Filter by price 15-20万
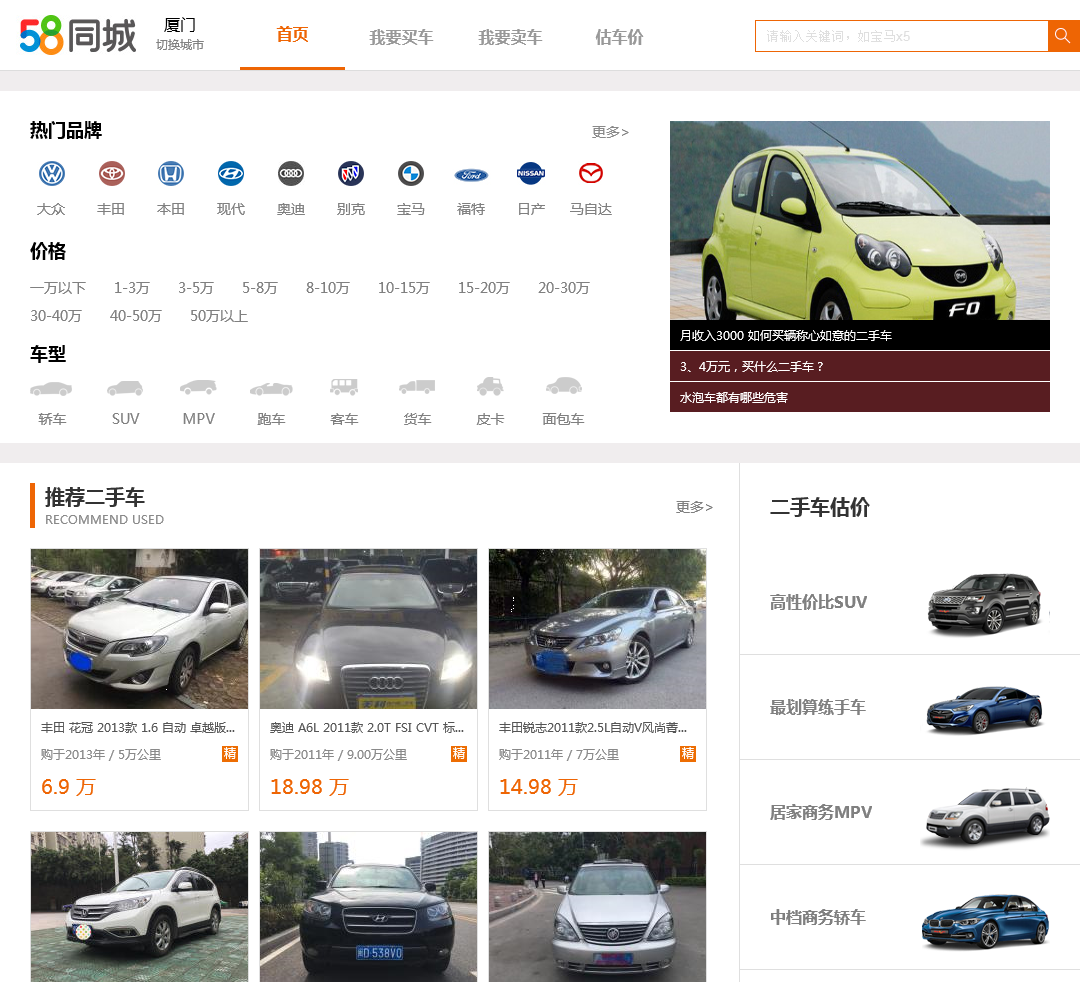This screenshot has width=1080, height=982. click(x=484, y=288)
